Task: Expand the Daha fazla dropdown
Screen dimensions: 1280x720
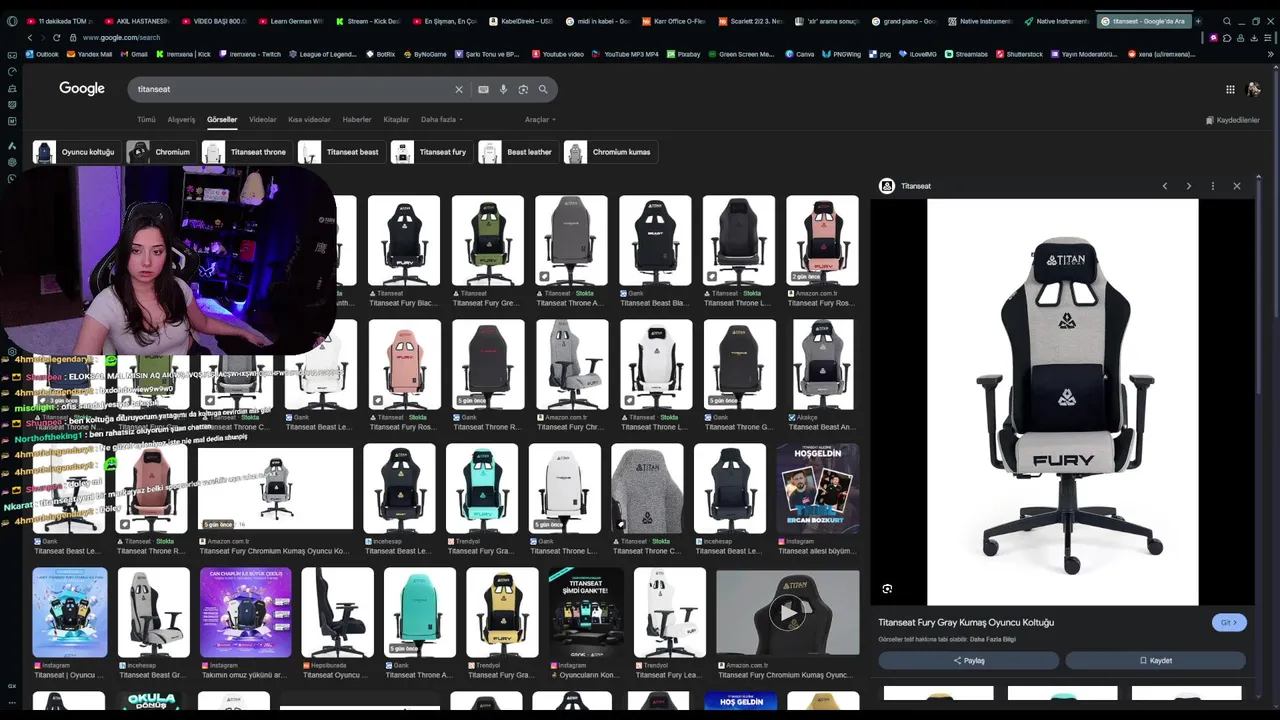Action: point(441,120)
